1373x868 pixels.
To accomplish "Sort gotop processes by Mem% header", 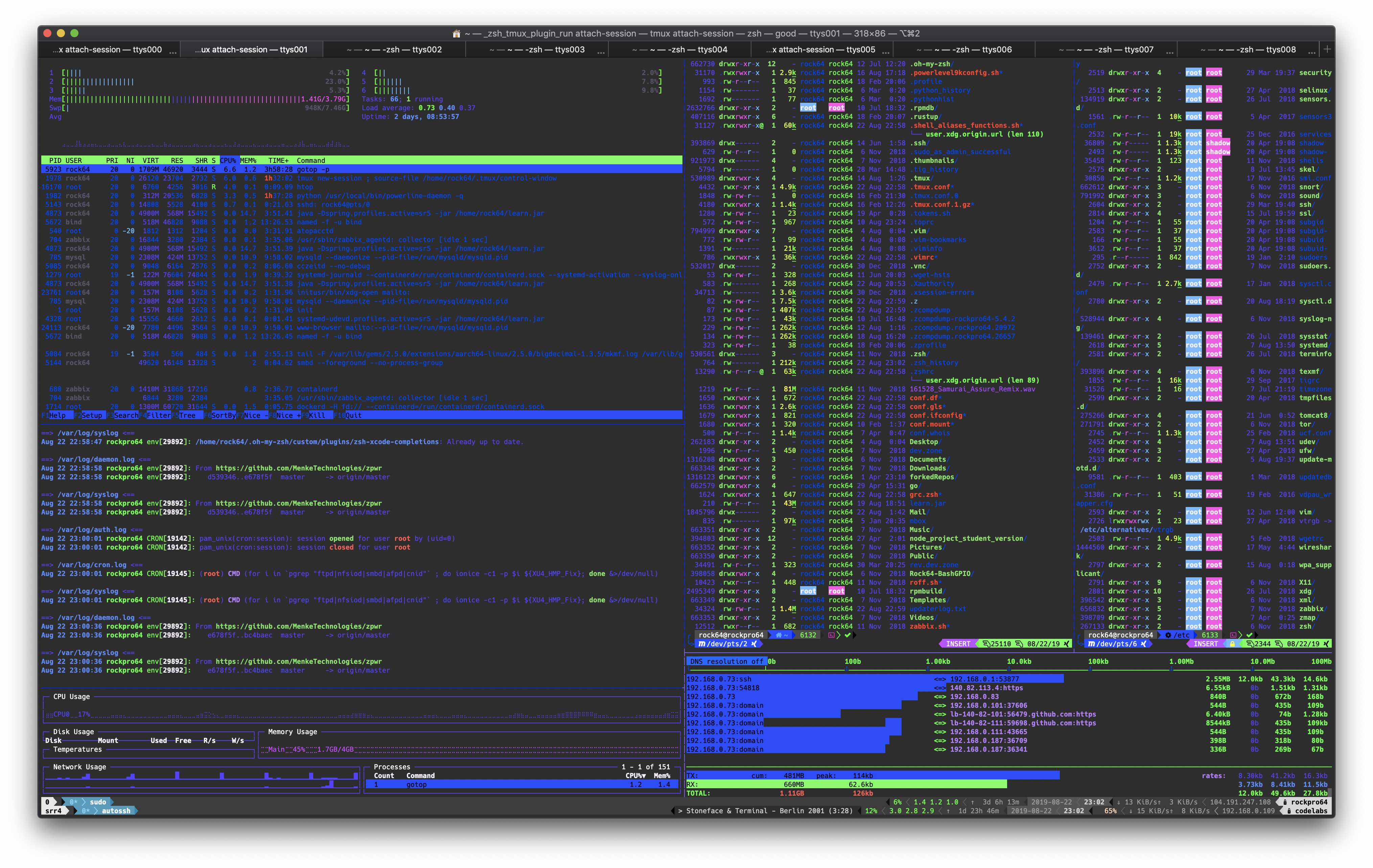I will pyautogui.click(x=661, y=776).
